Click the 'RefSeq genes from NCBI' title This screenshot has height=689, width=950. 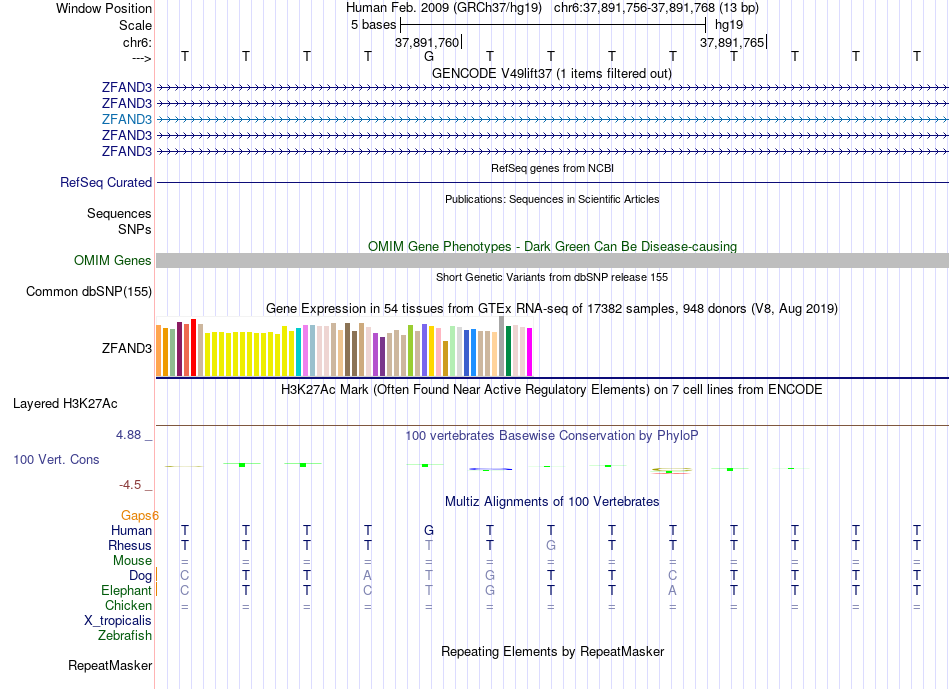[x=552, y=168]
